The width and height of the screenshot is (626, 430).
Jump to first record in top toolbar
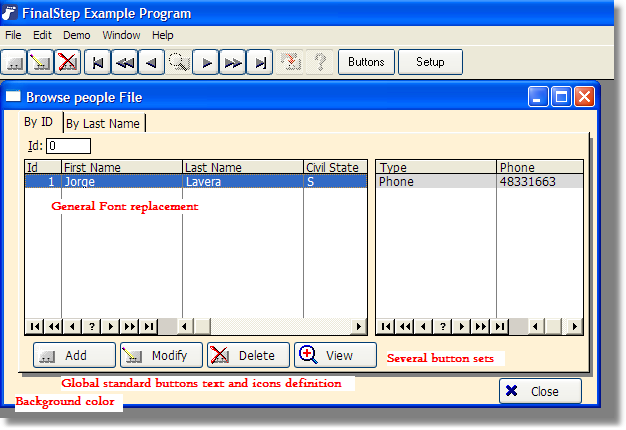click(x=97, y=62)
